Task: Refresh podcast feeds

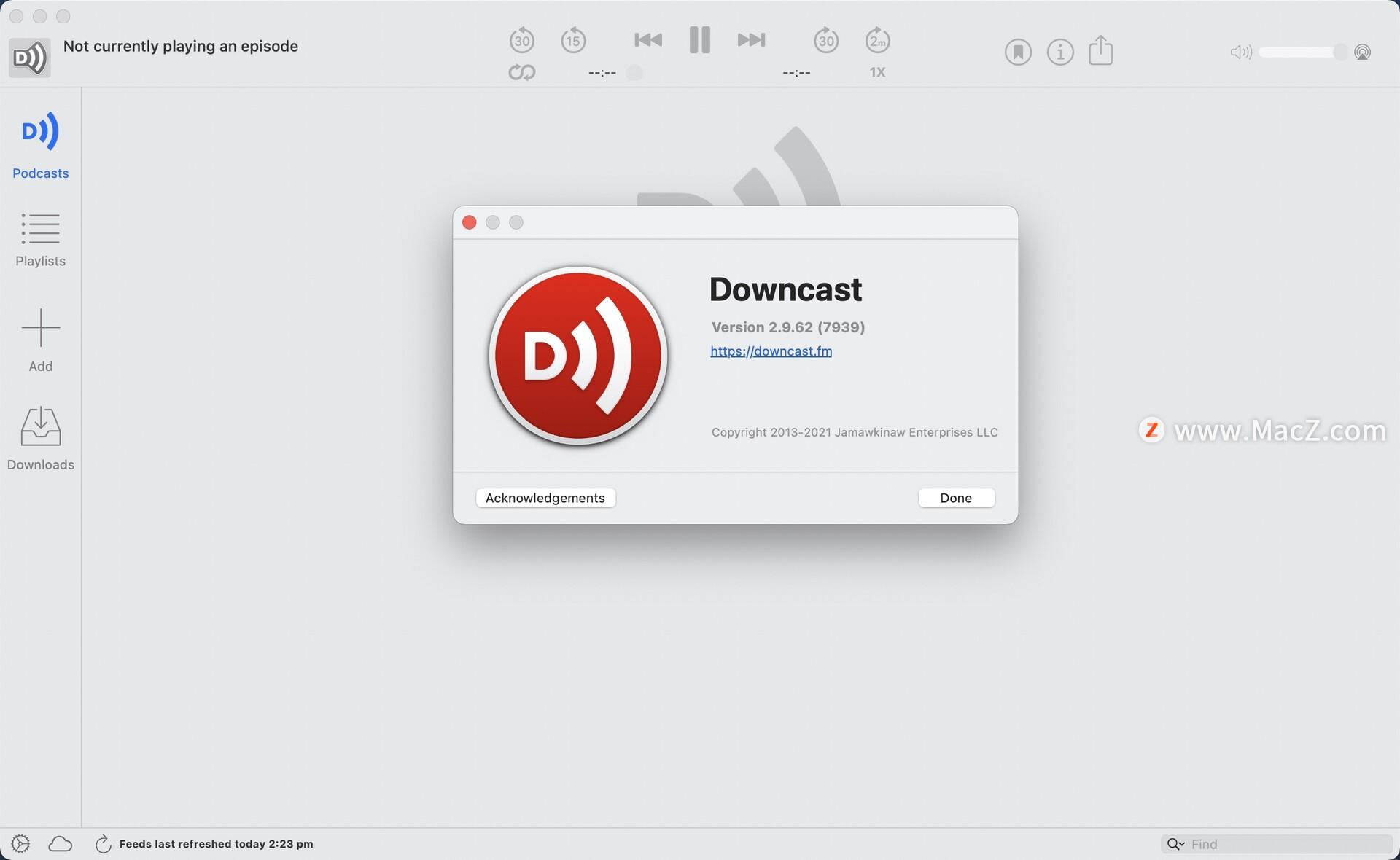Action: pyautogui.click(x=102, y=843)
